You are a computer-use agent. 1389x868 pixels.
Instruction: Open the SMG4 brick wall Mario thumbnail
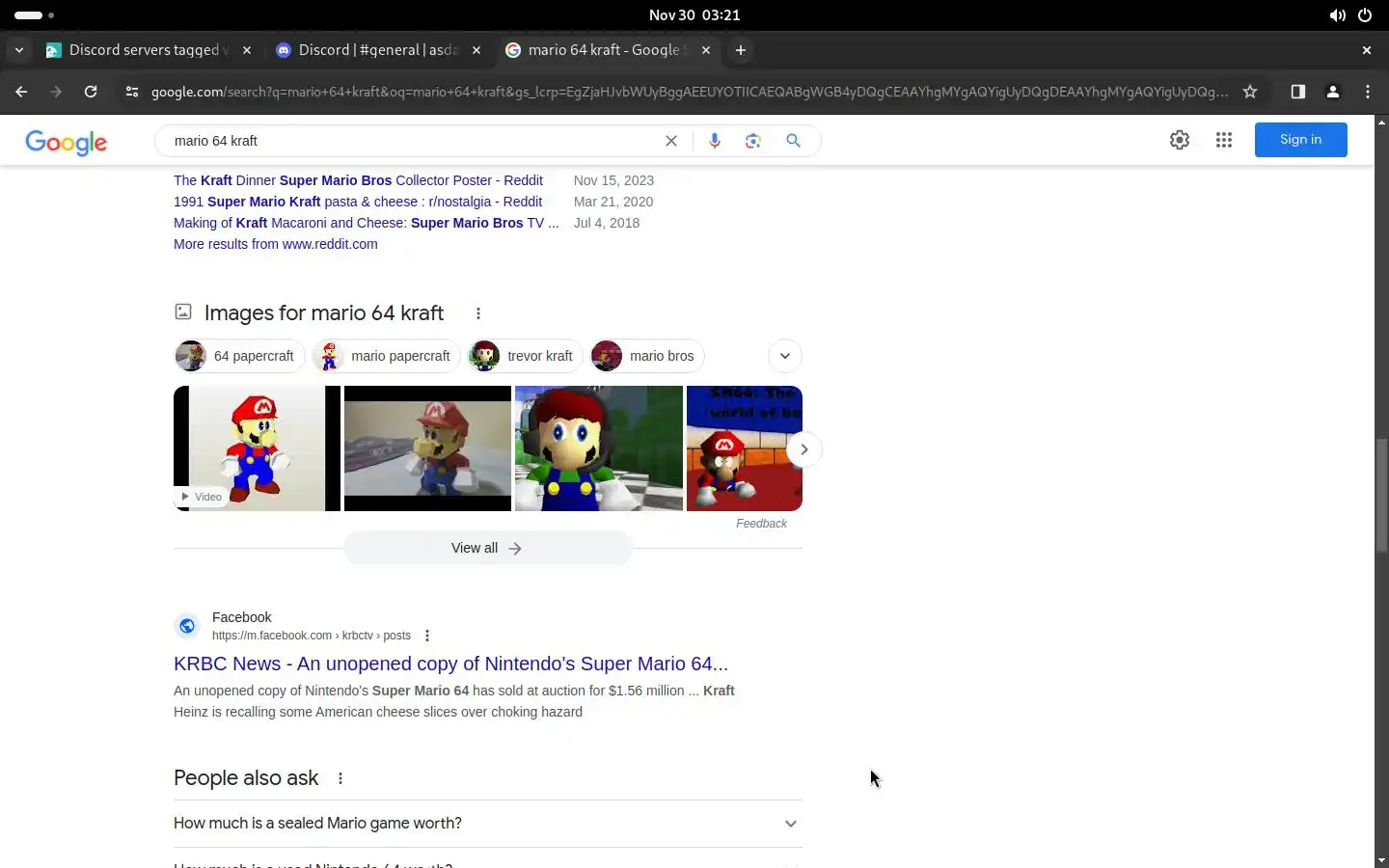(745, 448)
